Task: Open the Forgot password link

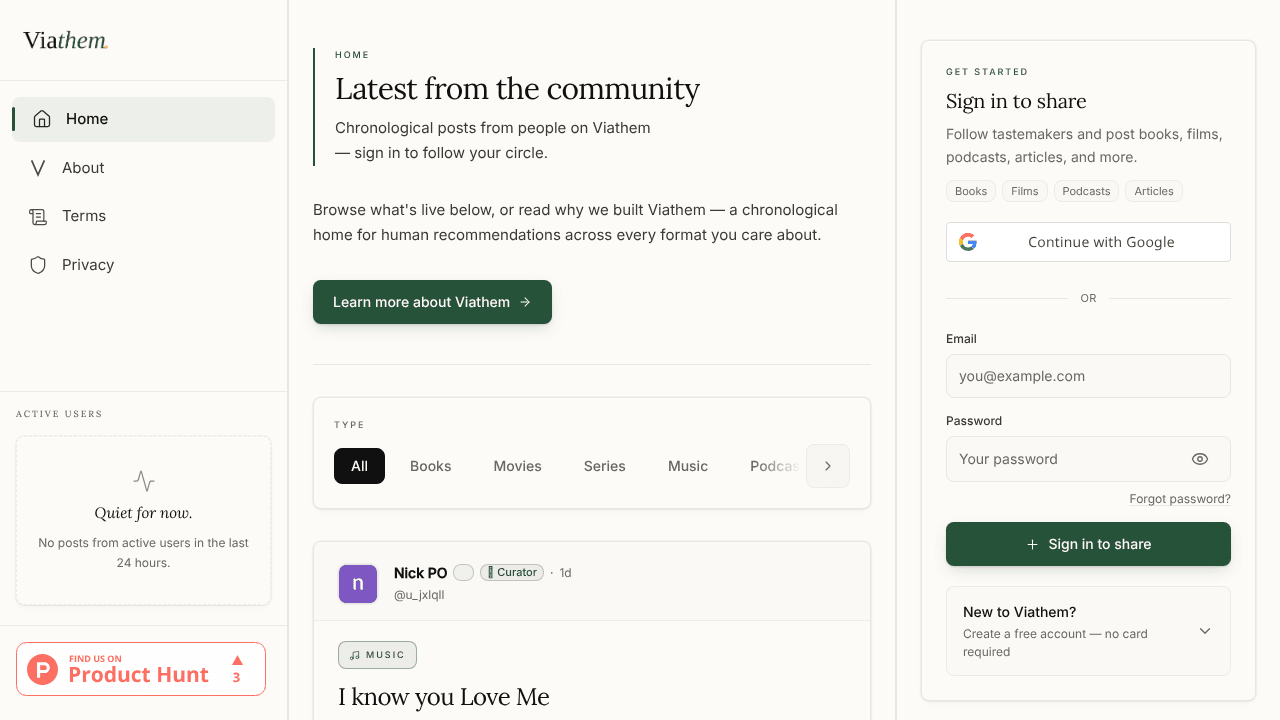Action: click(1180, 499)
